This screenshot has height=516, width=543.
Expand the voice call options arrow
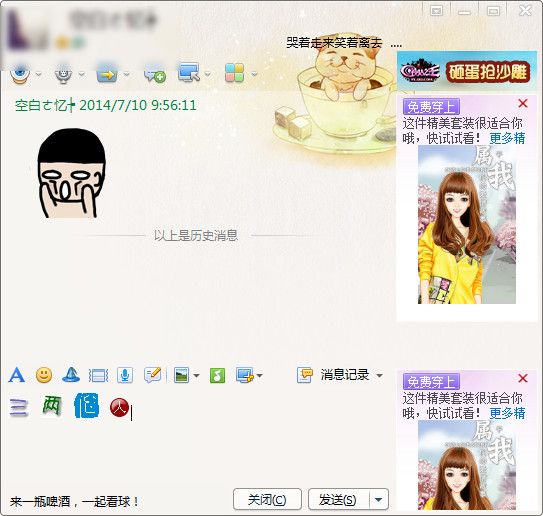pyautogui.click(x=82, y=74)
